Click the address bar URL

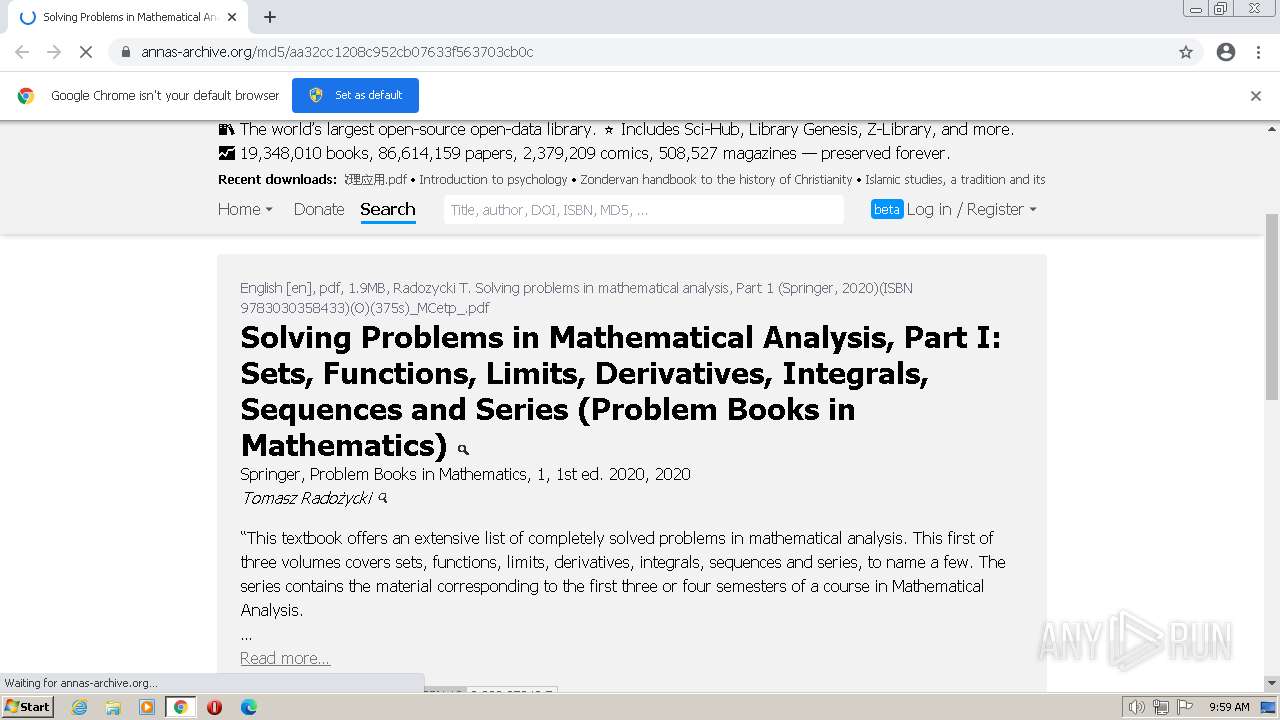[x=337, y=52]
